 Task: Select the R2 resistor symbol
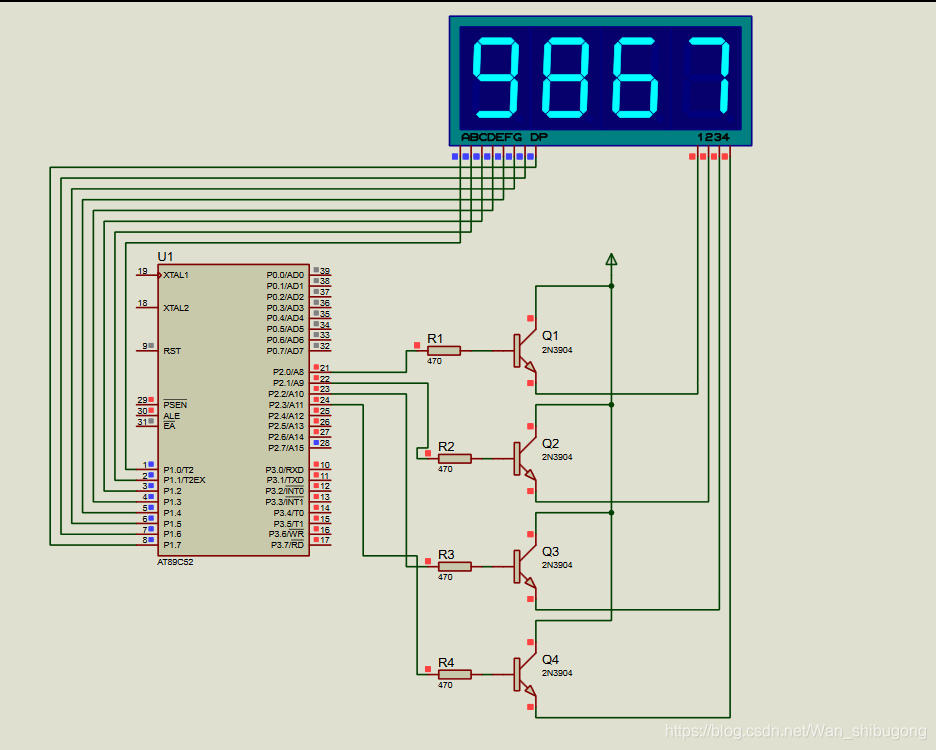pos(454,459)
